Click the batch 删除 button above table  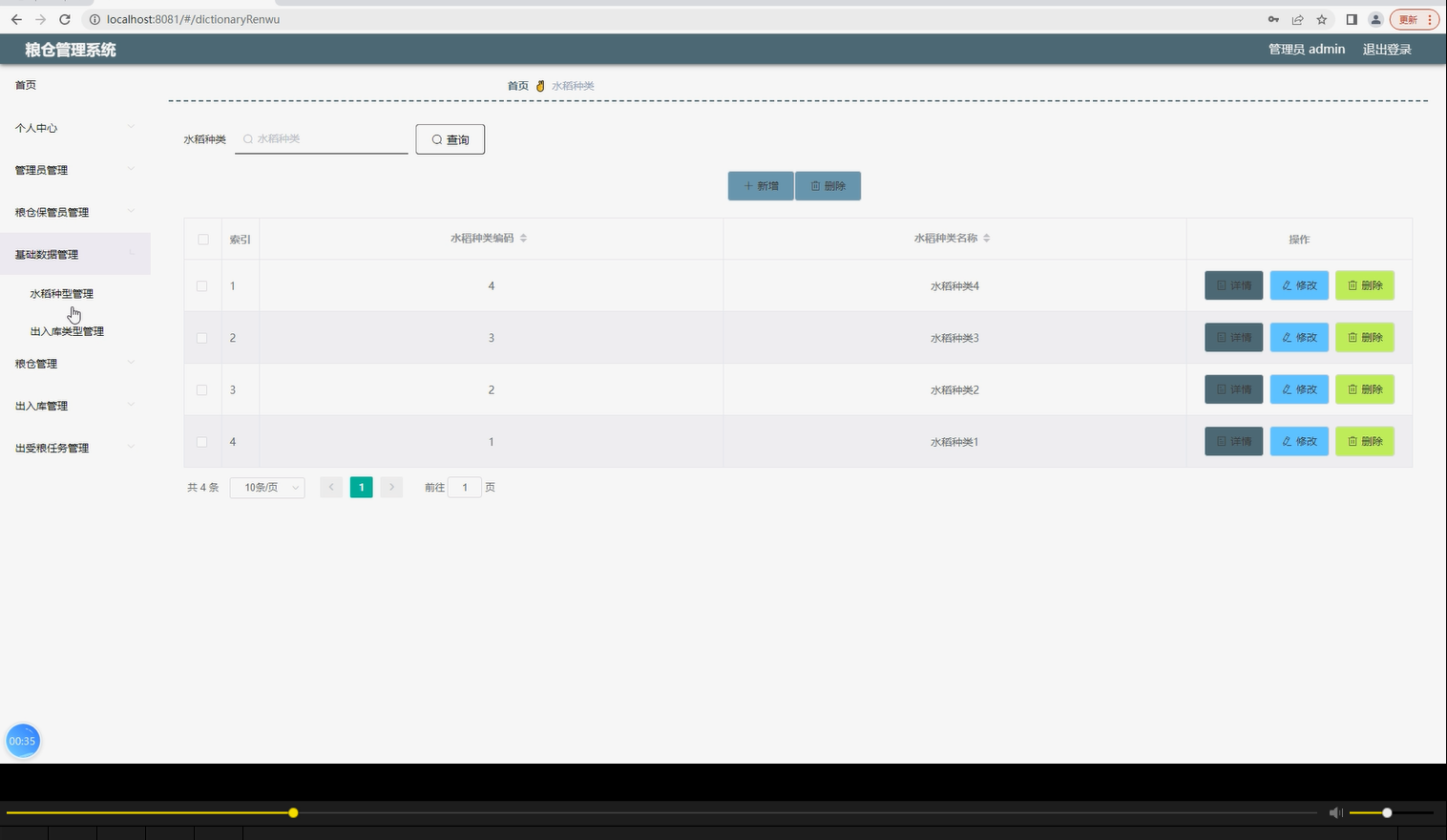(x=828, y=186)
